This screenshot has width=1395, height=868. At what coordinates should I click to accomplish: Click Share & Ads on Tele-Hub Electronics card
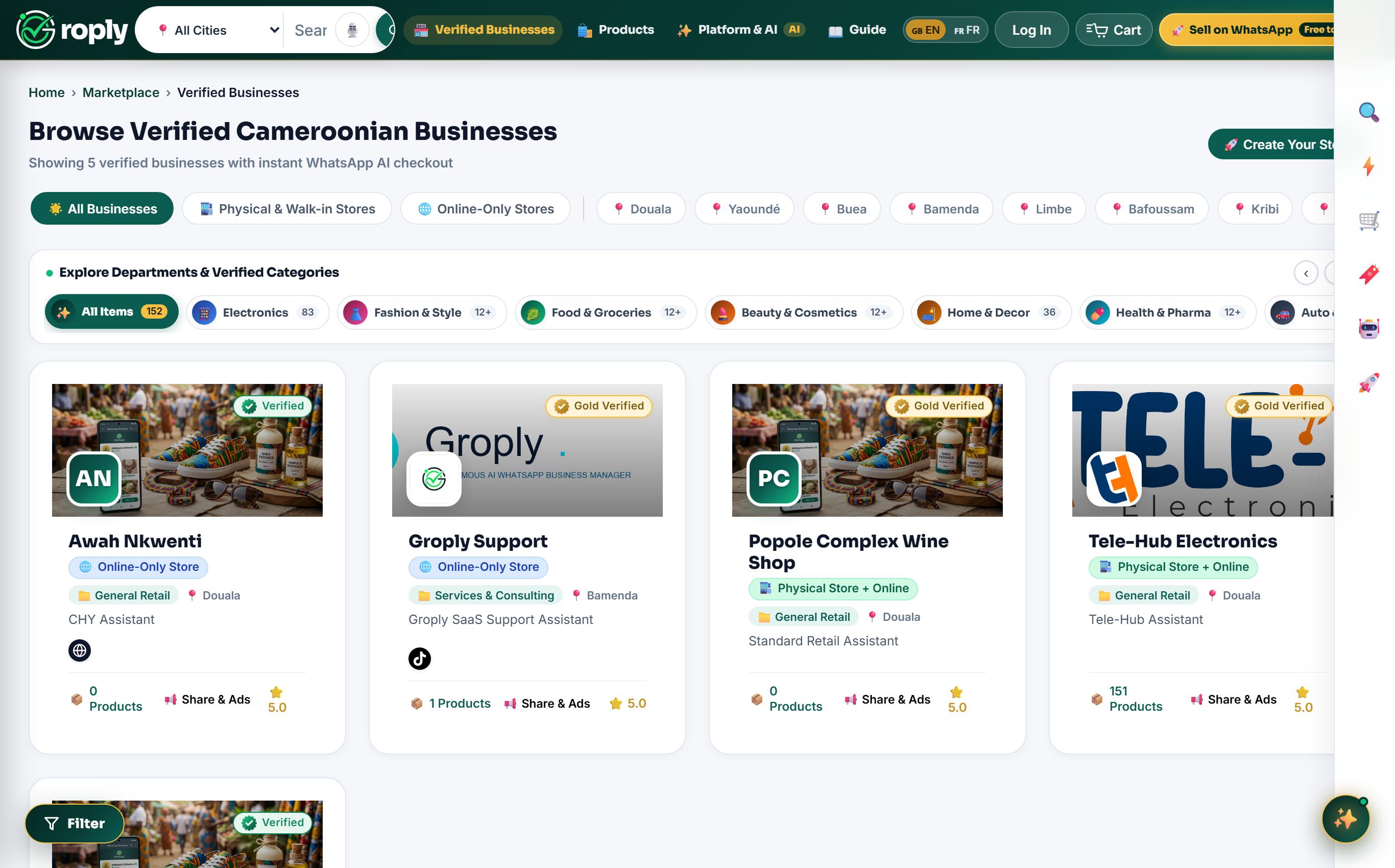[x=1234, y=699]
